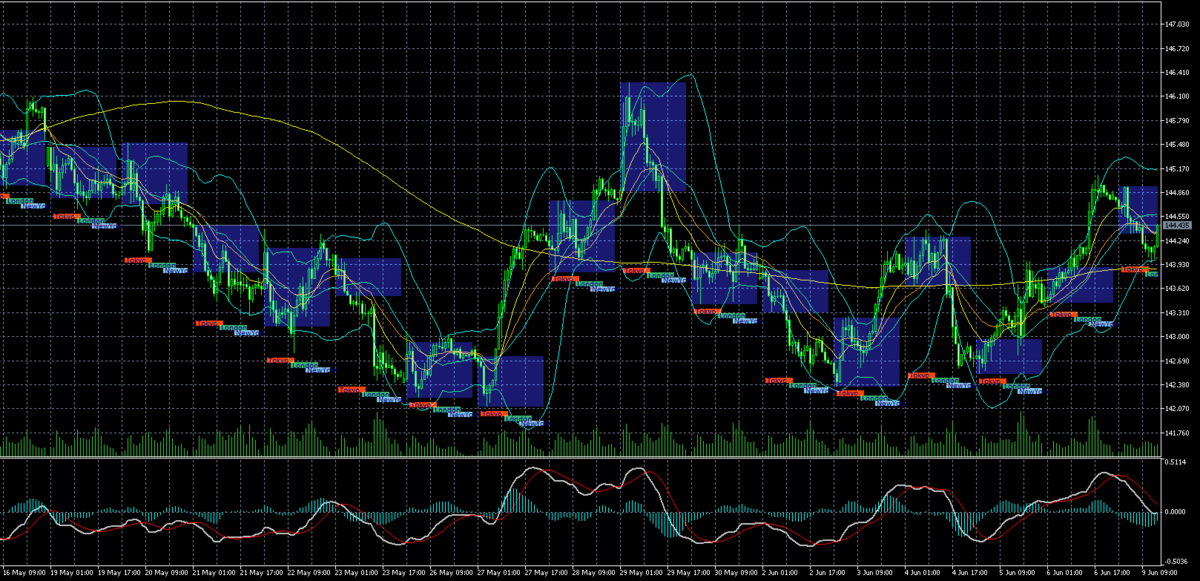Click the -0.5036 oscillator scale value
Screen dimensions: 1200x581
pos(1175,563)
